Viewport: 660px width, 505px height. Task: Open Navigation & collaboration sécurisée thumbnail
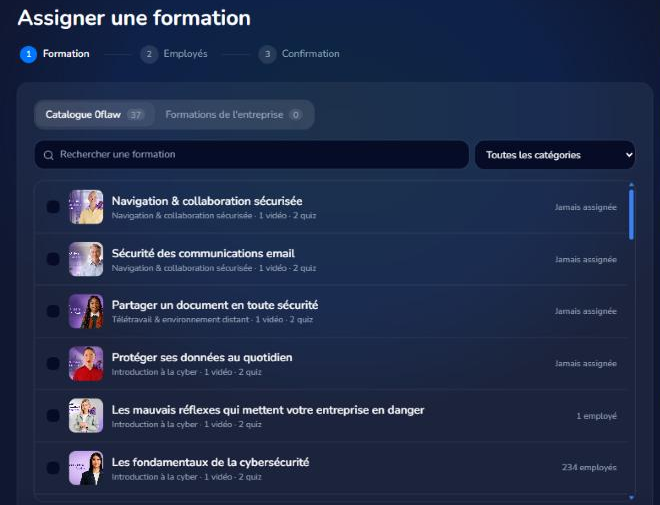coord(86,207)
